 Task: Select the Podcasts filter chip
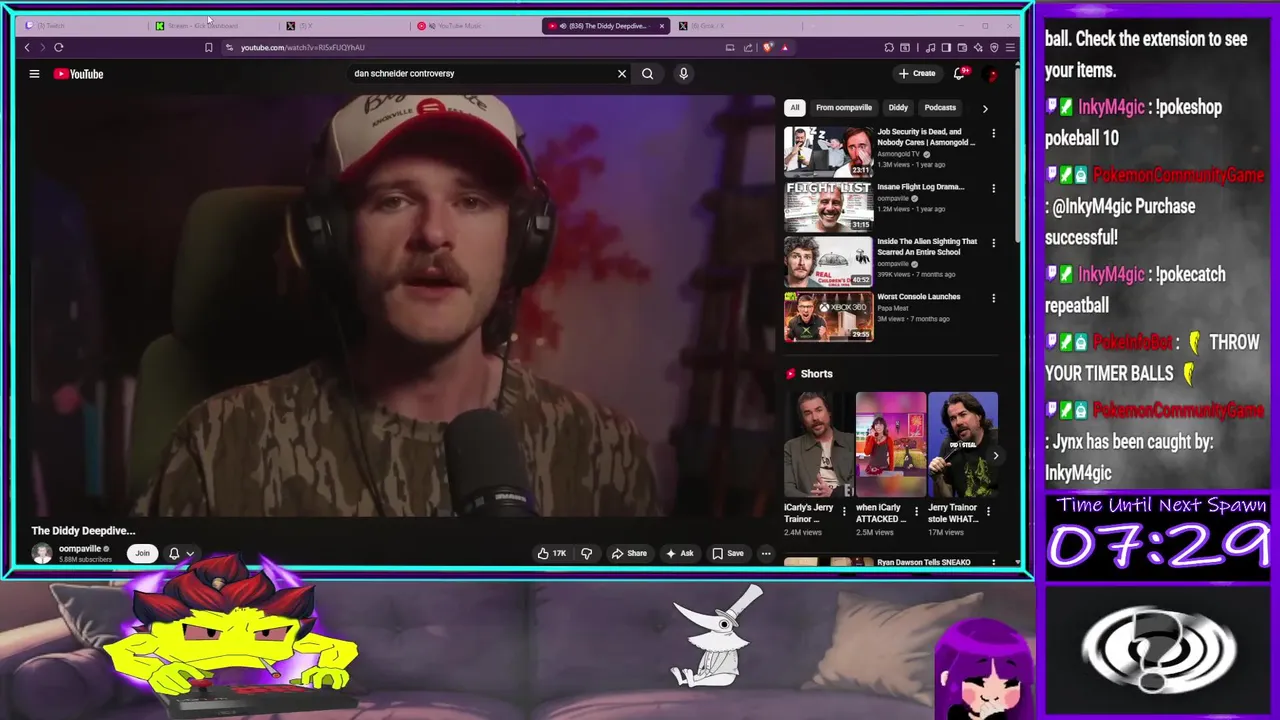(x=940, y=107)
